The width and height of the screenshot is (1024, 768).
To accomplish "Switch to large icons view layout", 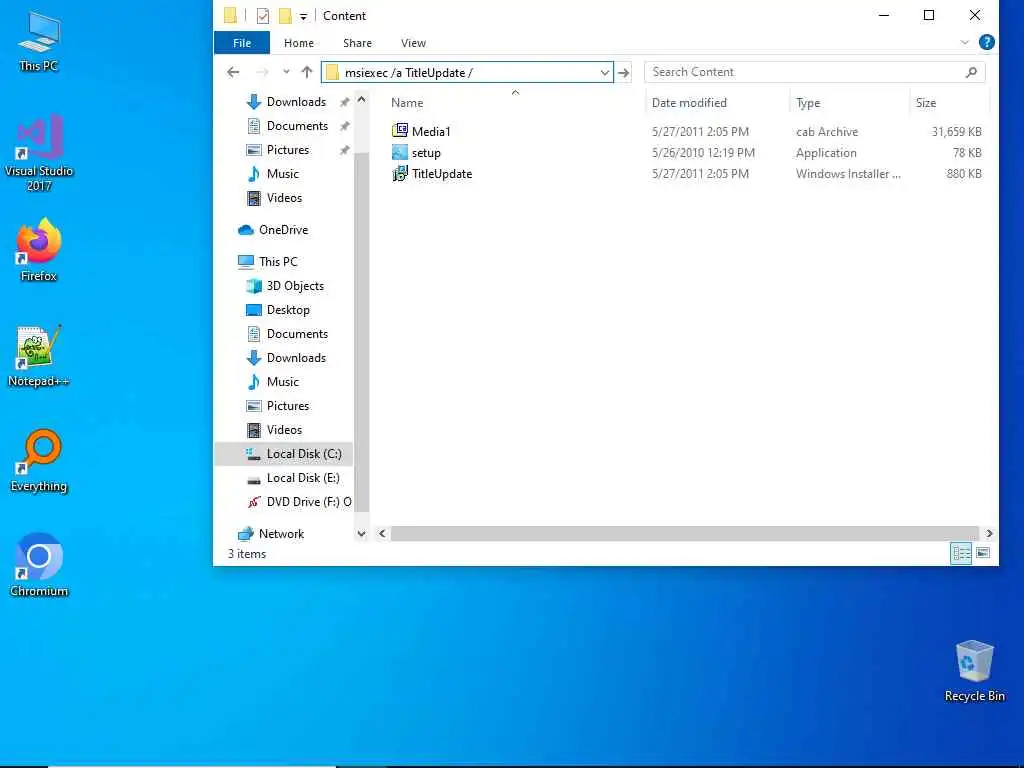I will point(983,553).
